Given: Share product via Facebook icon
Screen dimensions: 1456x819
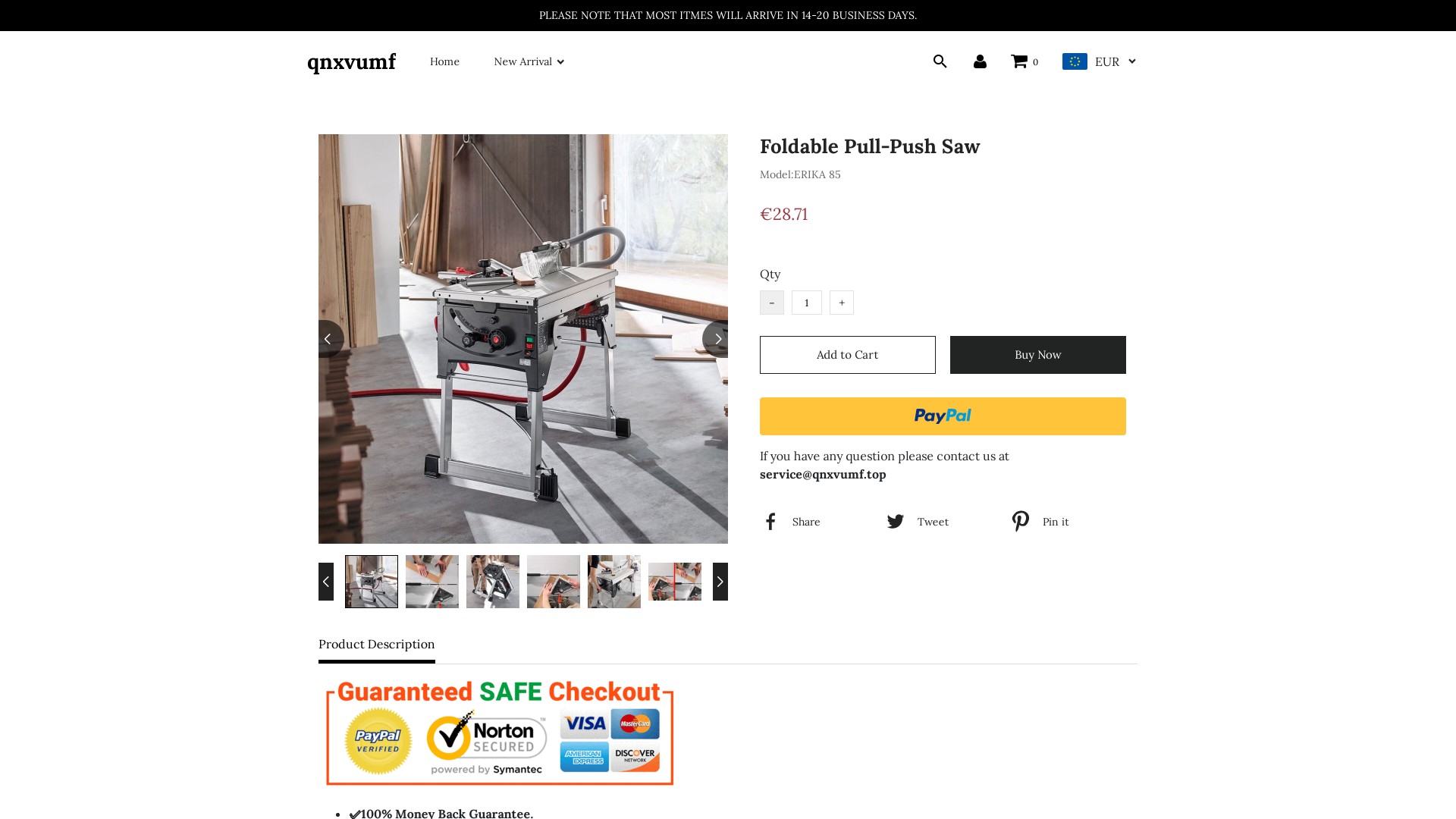Looking at the screenshot, I should click(x=770, y=522).
